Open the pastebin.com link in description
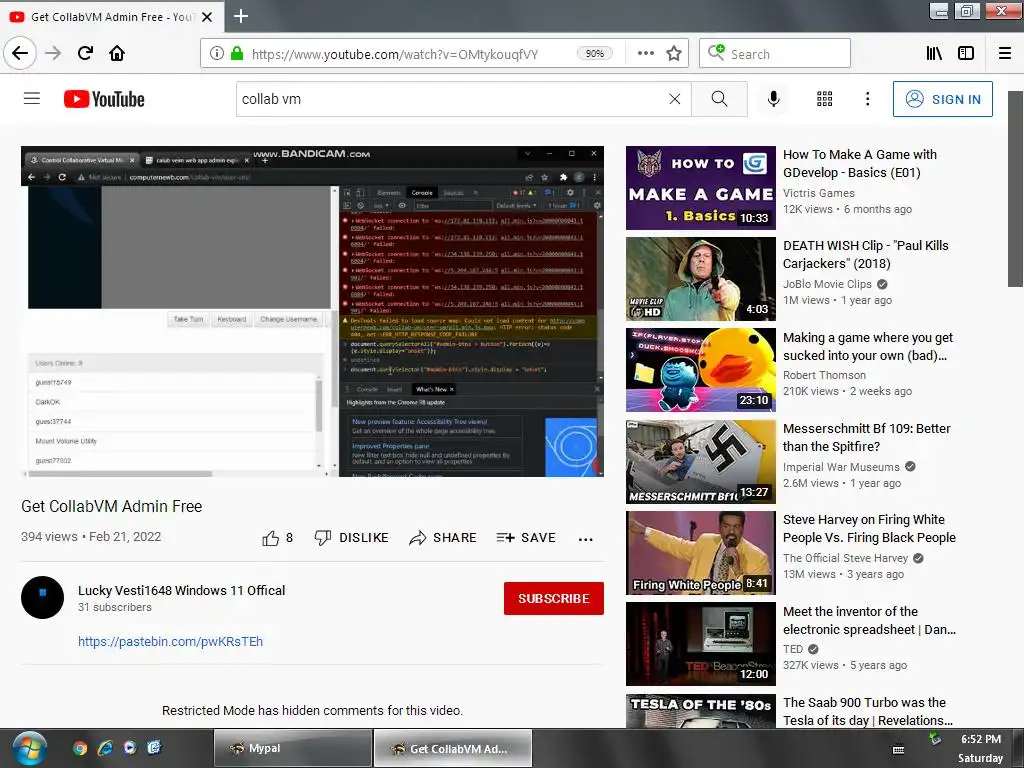 click(x=170, y=641)
